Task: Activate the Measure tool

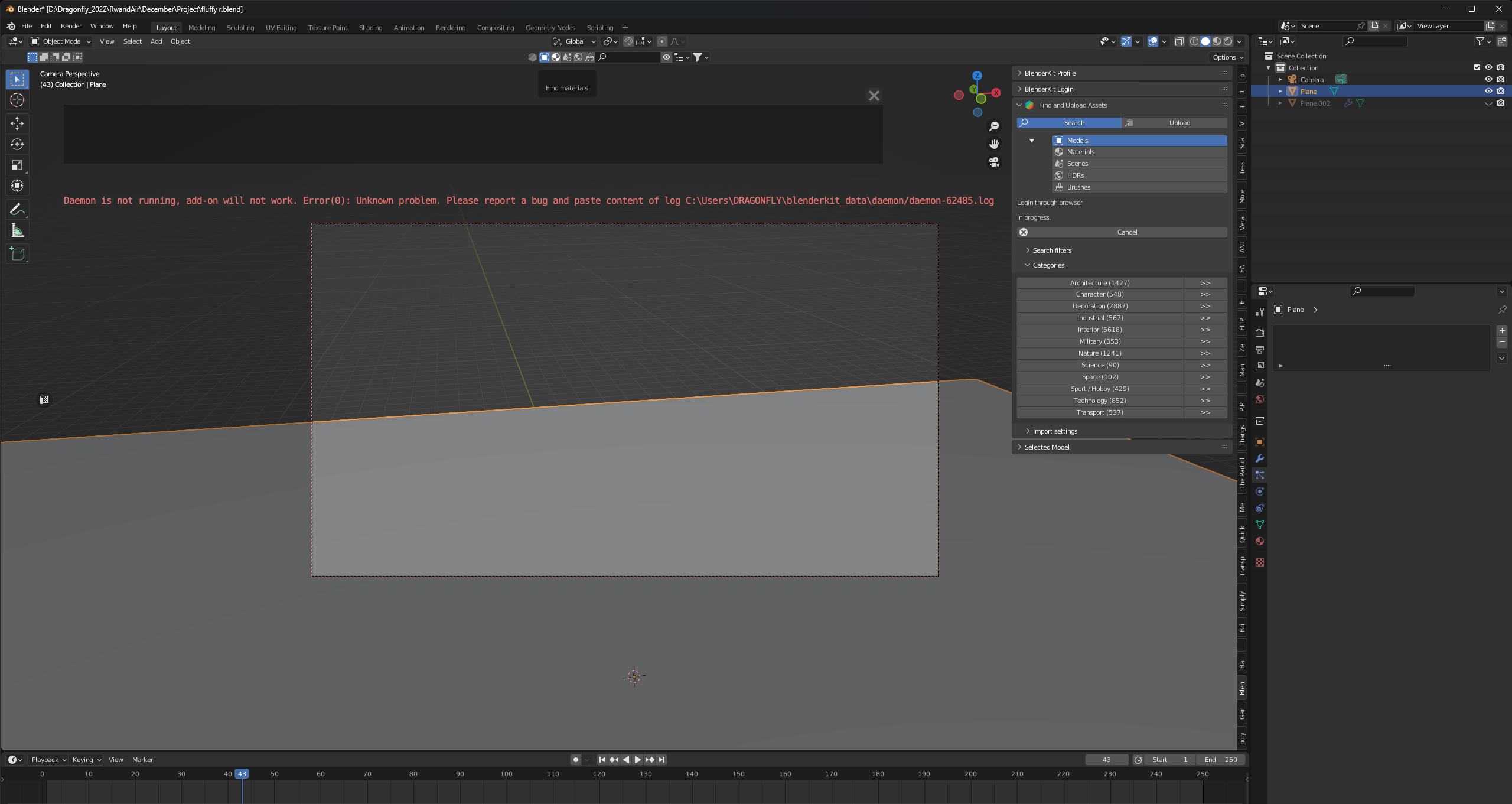Action: pyautogui.click(x=17, y=230)
